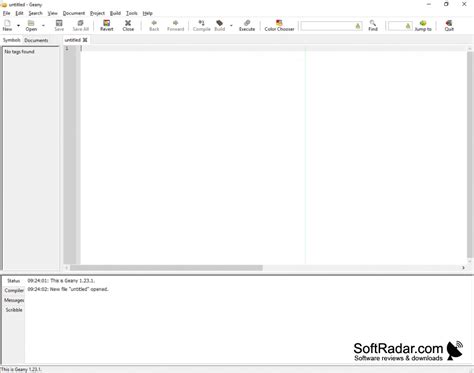Select the Status message tab
The image size is (474, 373).
(x=14, y=281)
